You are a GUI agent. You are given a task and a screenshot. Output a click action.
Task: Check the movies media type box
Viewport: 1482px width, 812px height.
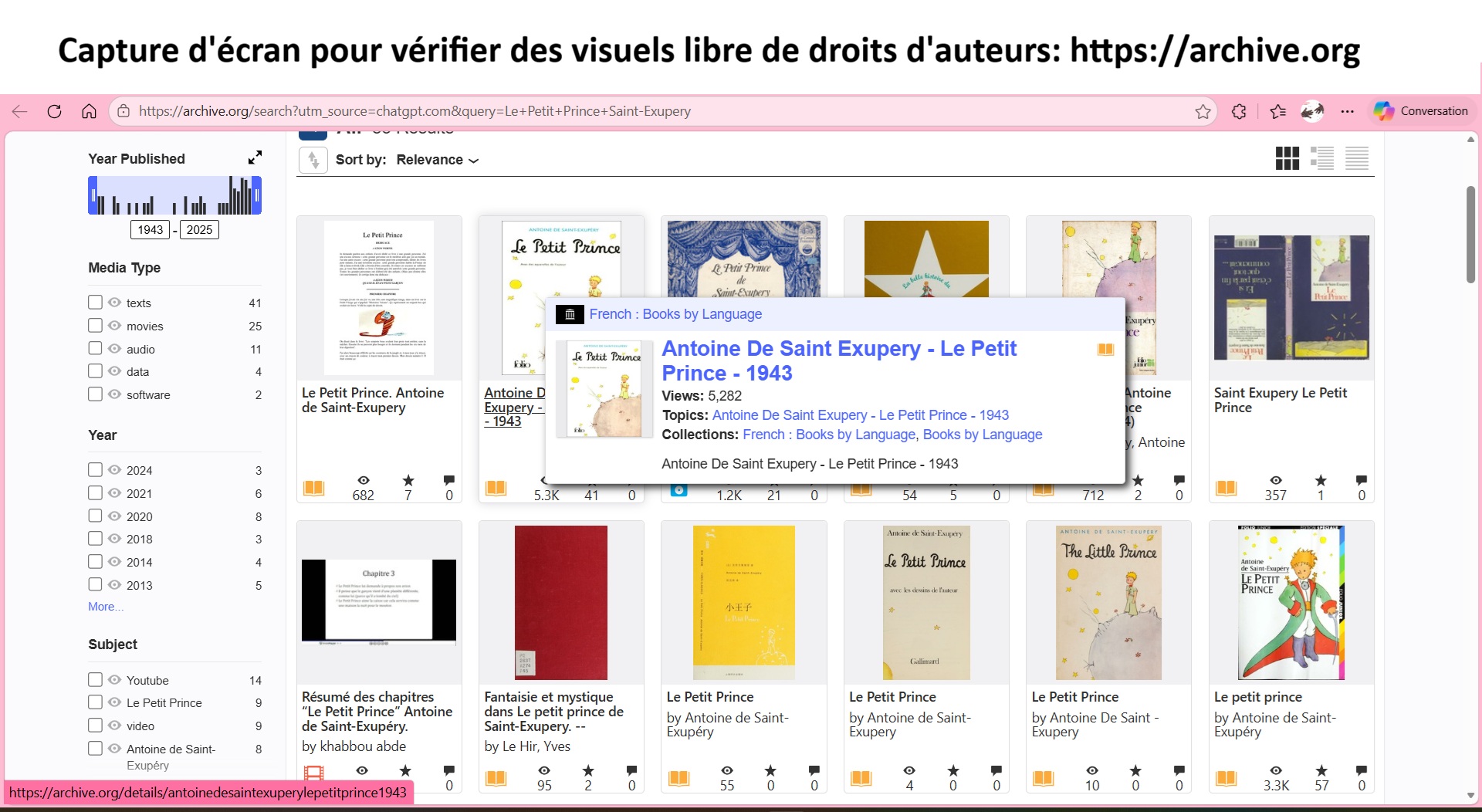coord(95,325)
